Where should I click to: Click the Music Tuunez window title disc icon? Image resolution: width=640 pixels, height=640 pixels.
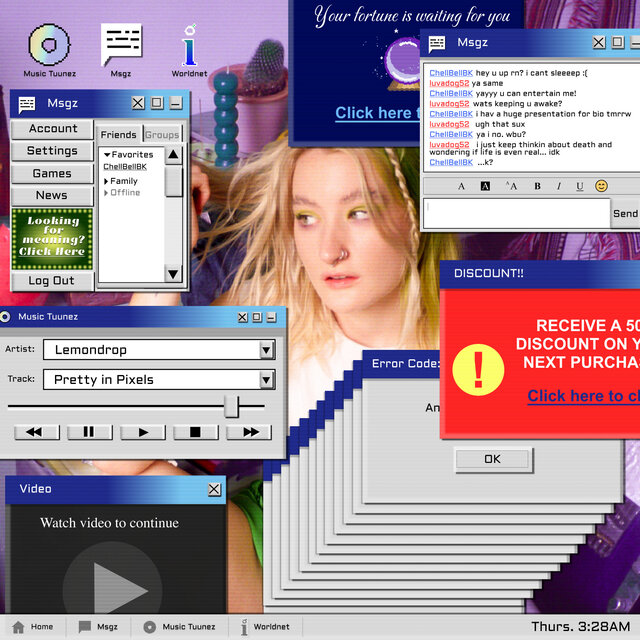click(5, 317)
